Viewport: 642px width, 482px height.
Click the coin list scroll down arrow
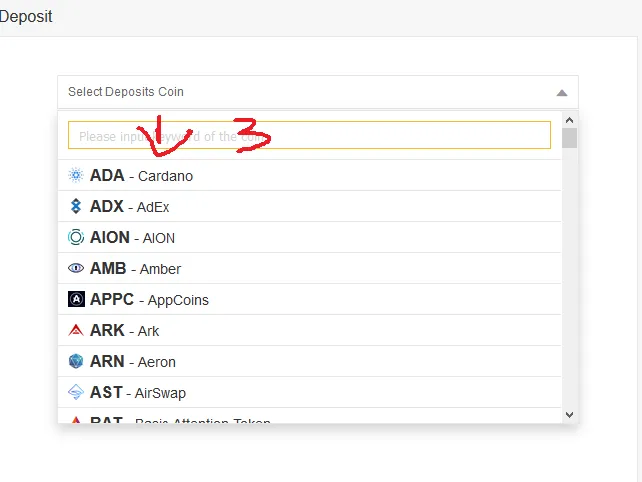tap(569, 414)
